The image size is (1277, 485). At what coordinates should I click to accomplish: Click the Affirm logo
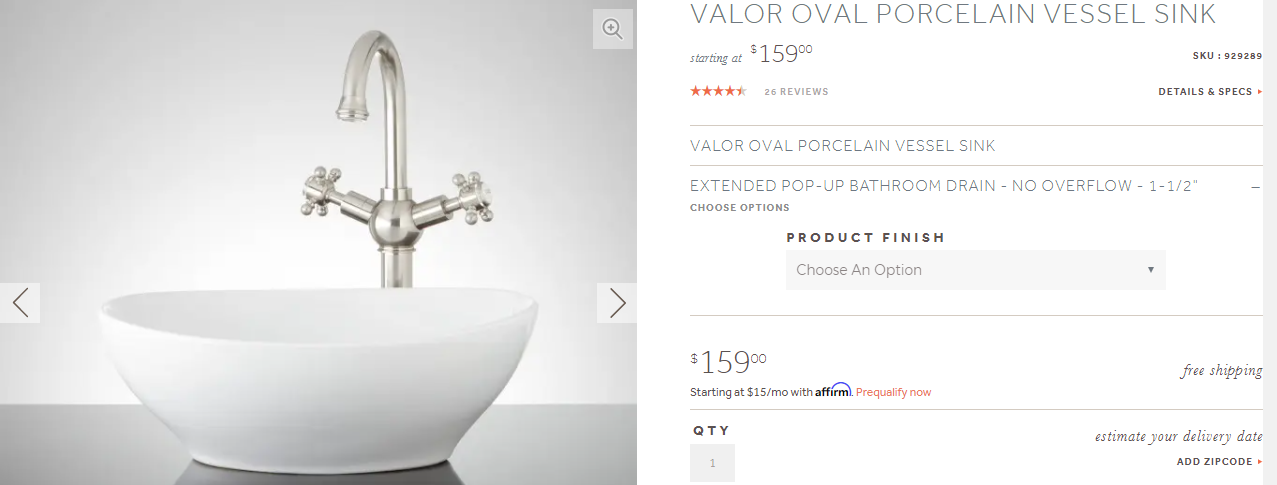point(833,390)
